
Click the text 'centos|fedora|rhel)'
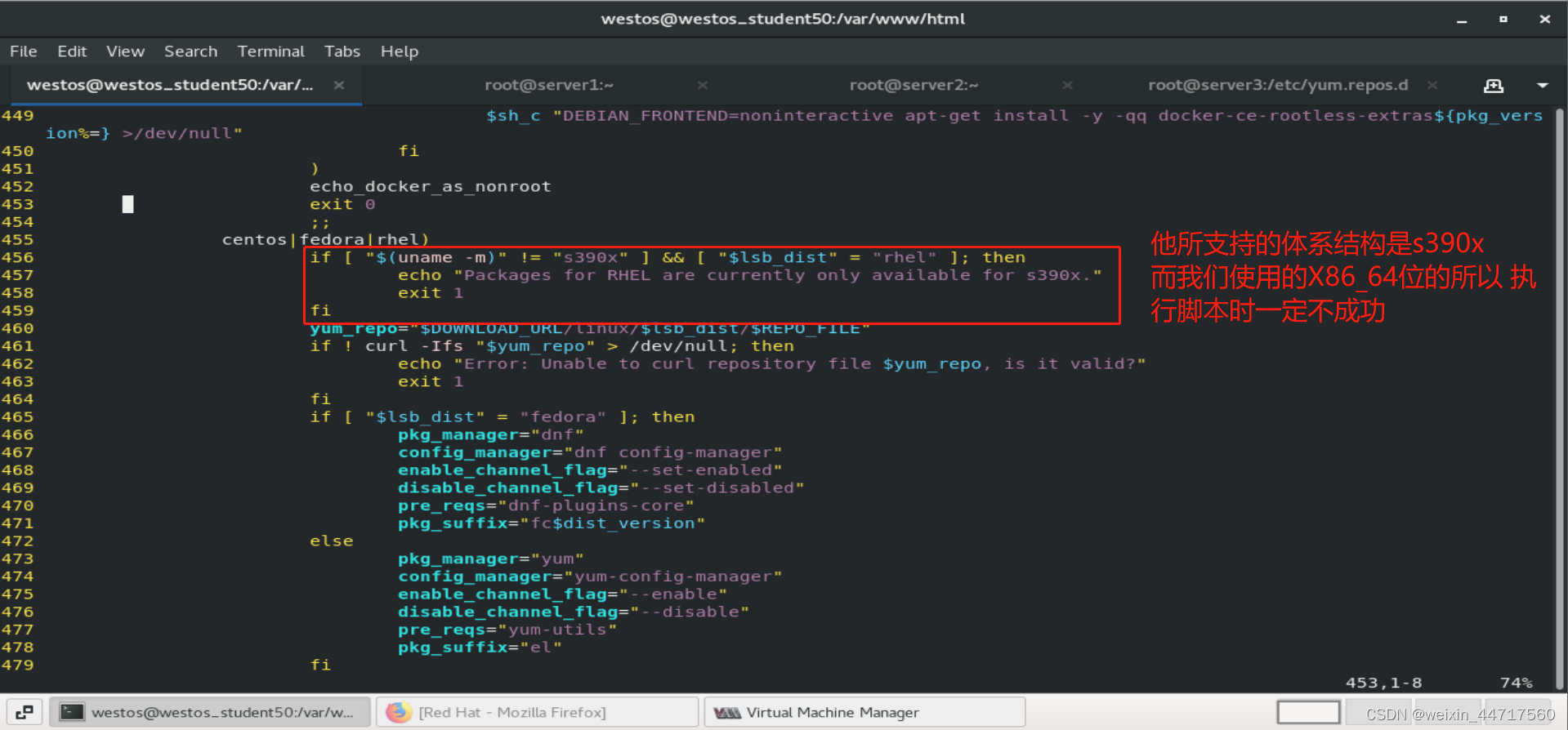[x=325, y=240]
